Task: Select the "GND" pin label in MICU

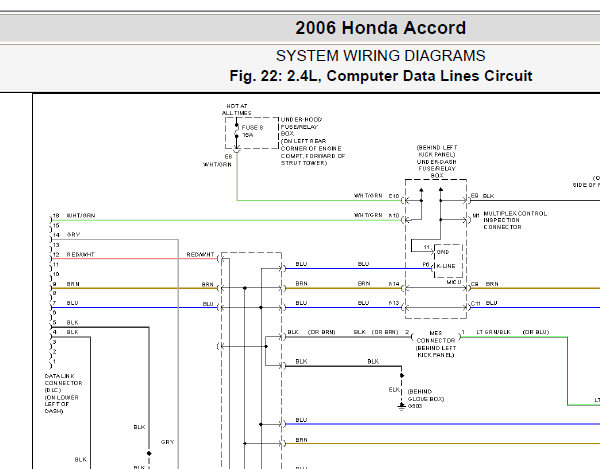Action: (x=443, y=252)
